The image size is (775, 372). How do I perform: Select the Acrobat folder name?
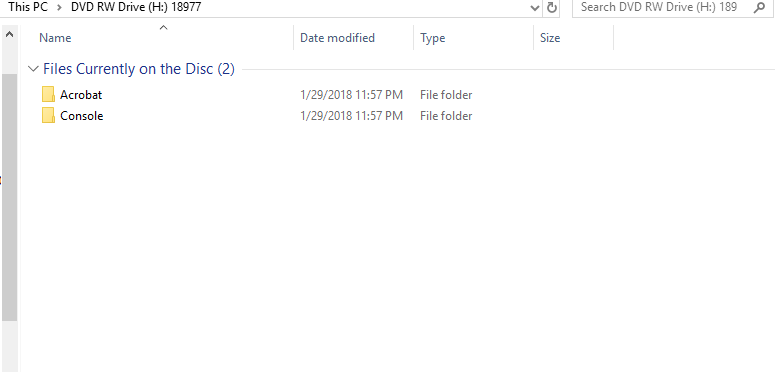pos(81,94)
